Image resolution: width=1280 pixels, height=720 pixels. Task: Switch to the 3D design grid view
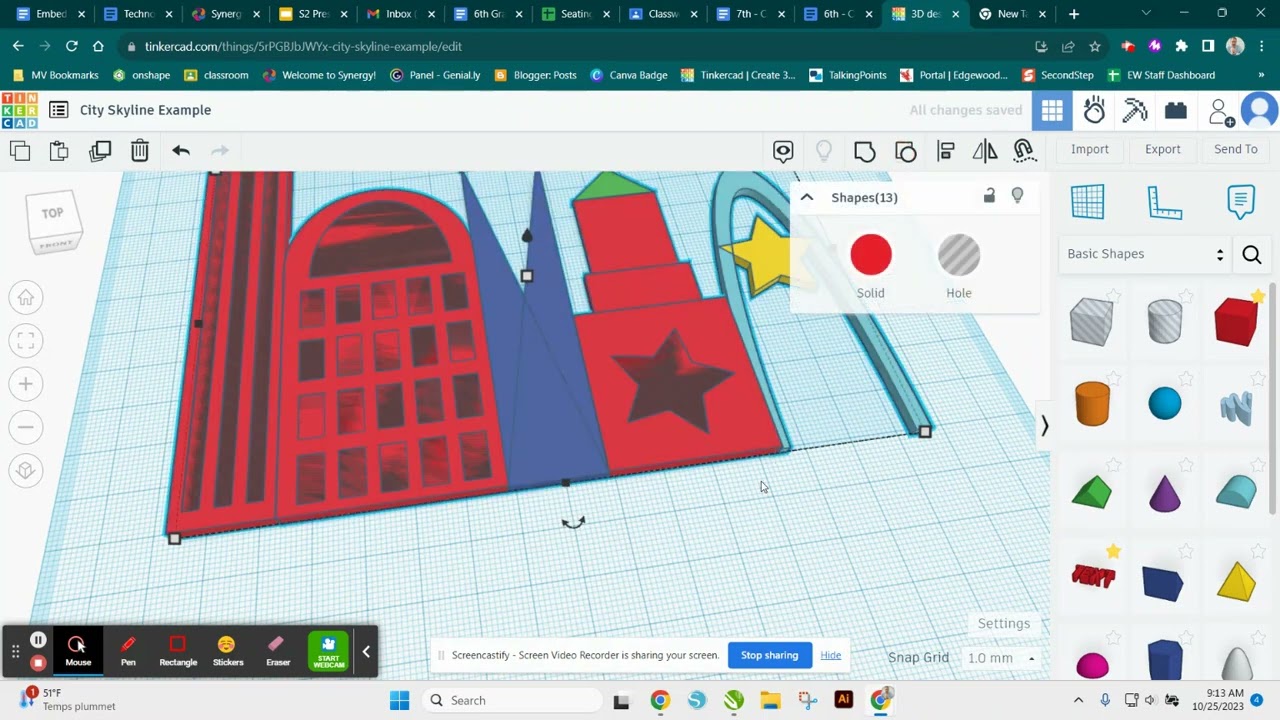point(1052,111)
